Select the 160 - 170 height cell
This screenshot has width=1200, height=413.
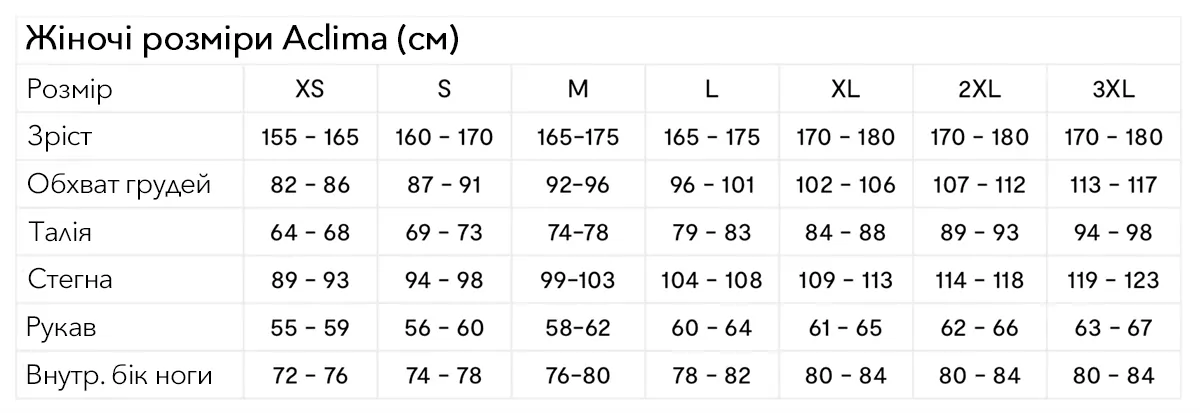point(444,137)
